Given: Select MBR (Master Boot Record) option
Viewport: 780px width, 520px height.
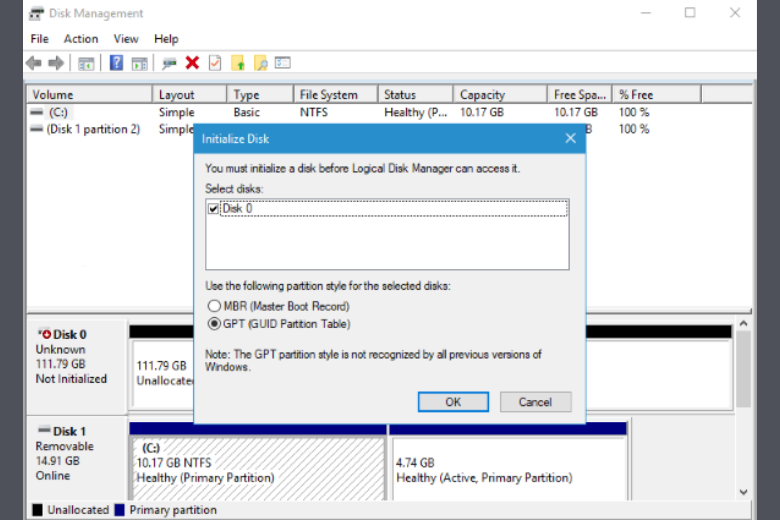Looking at the screenshot, I should point(213,306).
